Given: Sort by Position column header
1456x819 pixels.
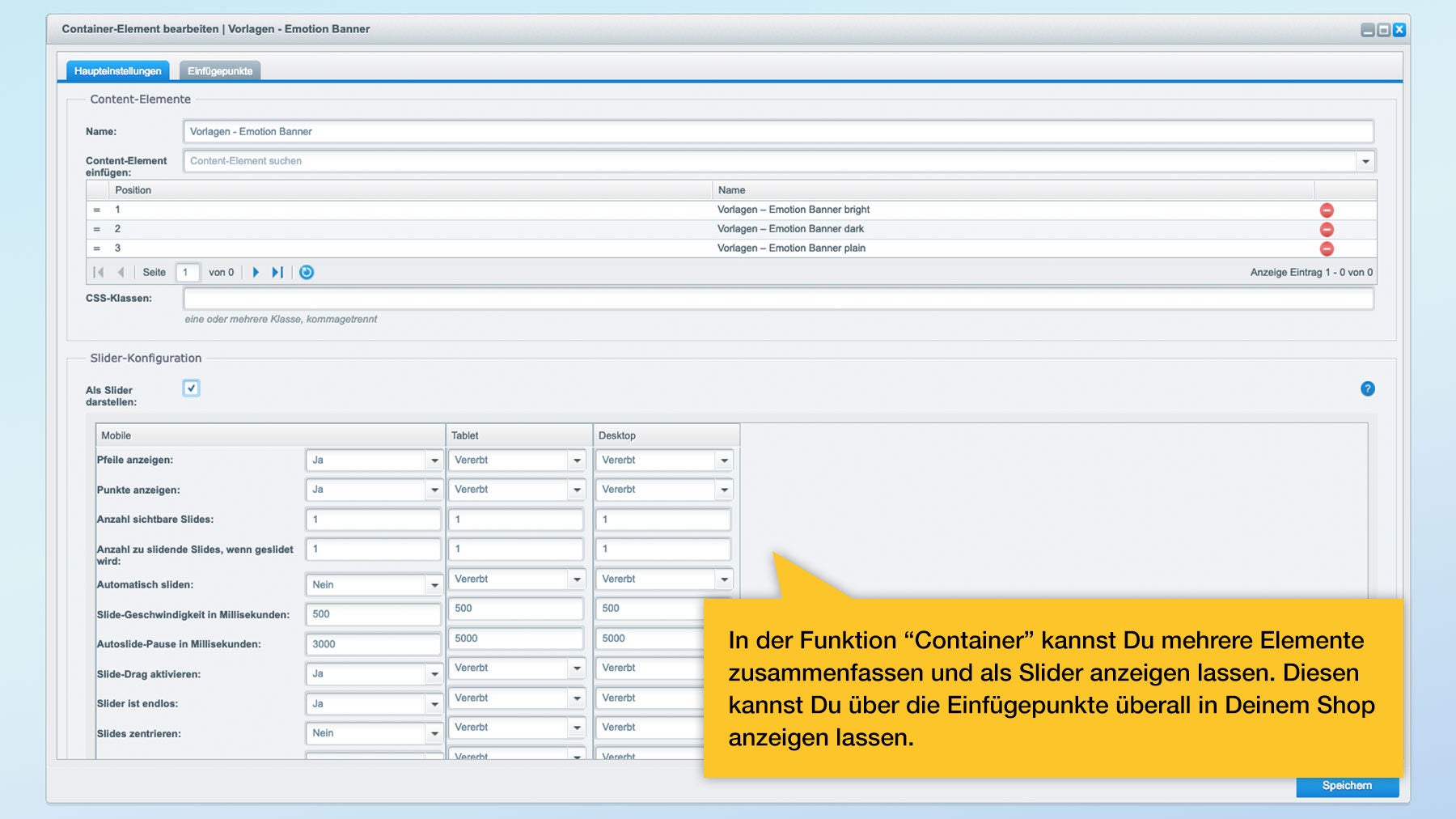Looking at the screenshot, I should click(410, 190).
